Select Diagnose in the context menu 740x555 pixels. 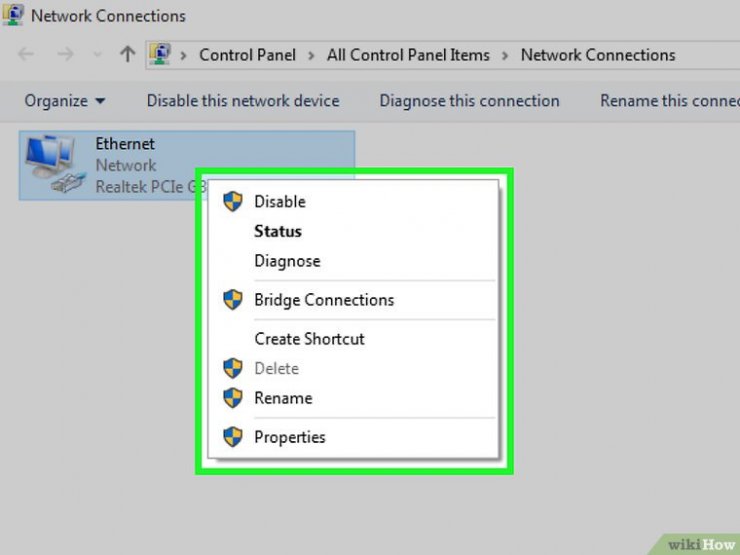click(x=287, y=261)
